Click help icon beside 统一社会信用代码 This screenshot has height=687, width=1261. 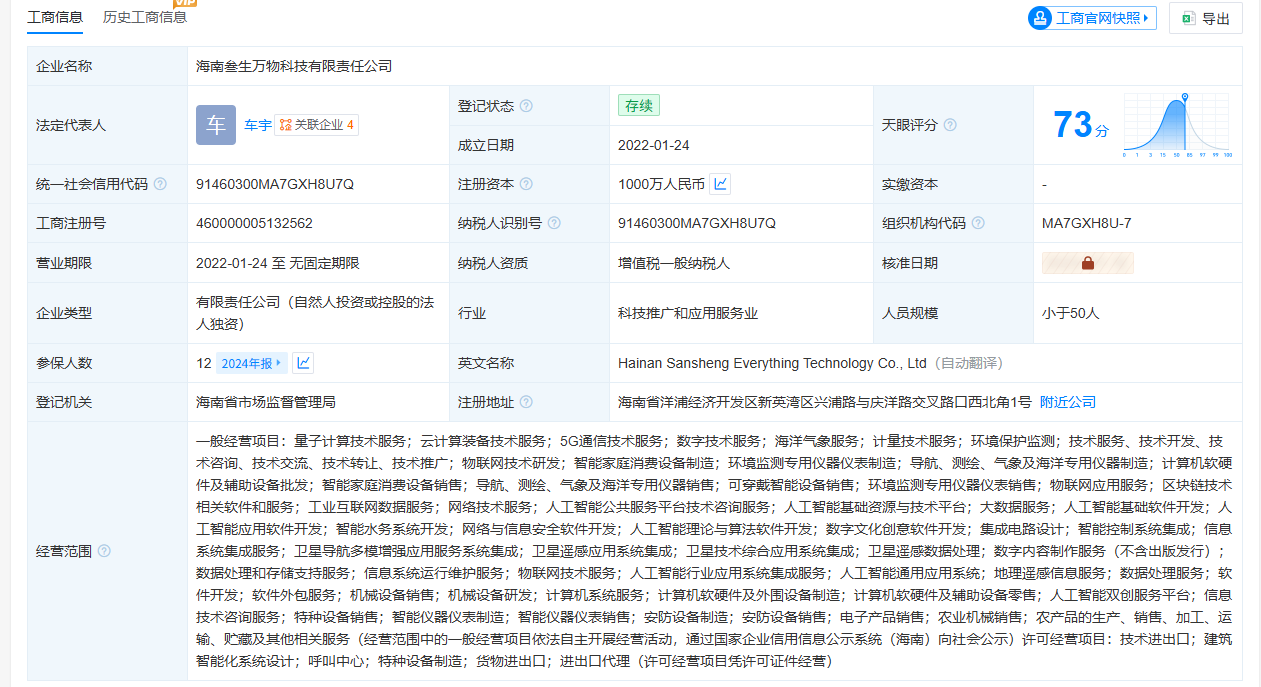pos(160,184)
